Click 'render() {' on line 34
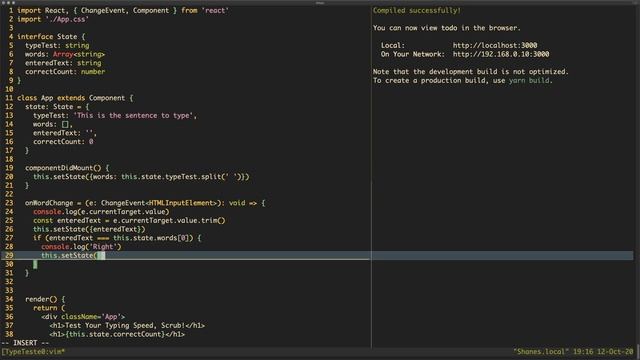This screenshot has height=360, width=640. pos(45,299)
